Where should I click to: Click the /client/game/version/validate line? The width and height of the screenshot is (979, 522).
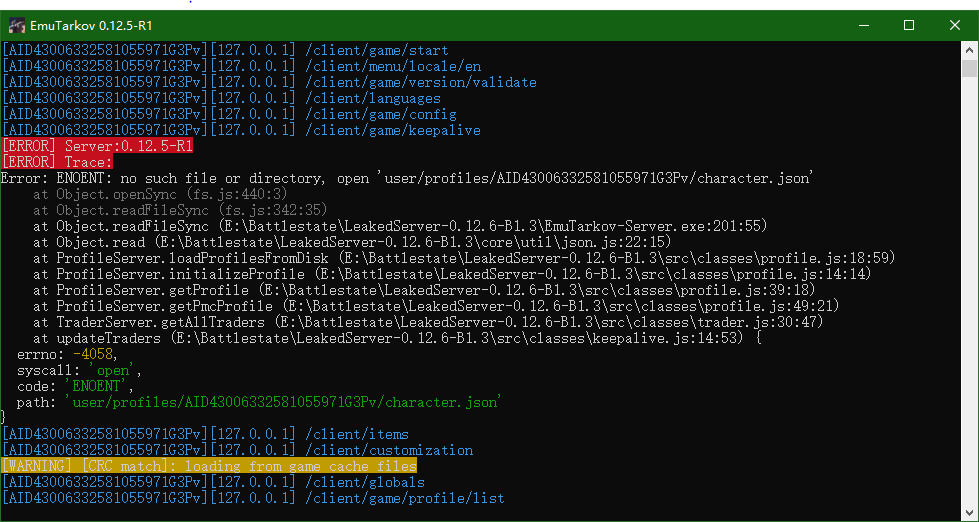[x=269, y=82]
